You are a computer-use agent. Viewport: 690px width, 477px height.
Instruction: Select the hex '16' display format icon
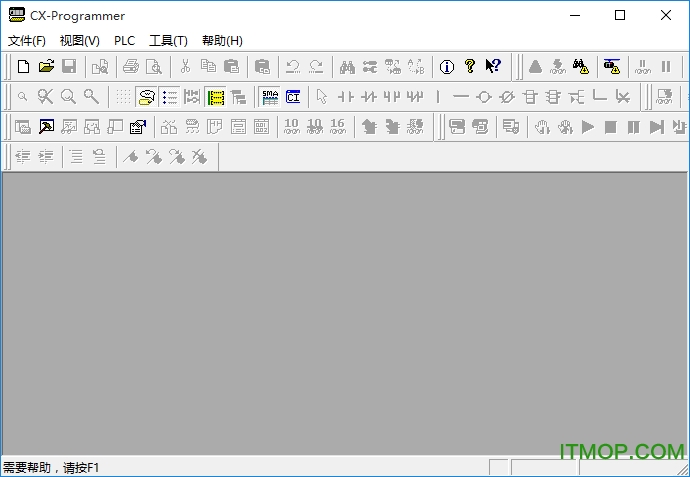(x=338, y=127)
